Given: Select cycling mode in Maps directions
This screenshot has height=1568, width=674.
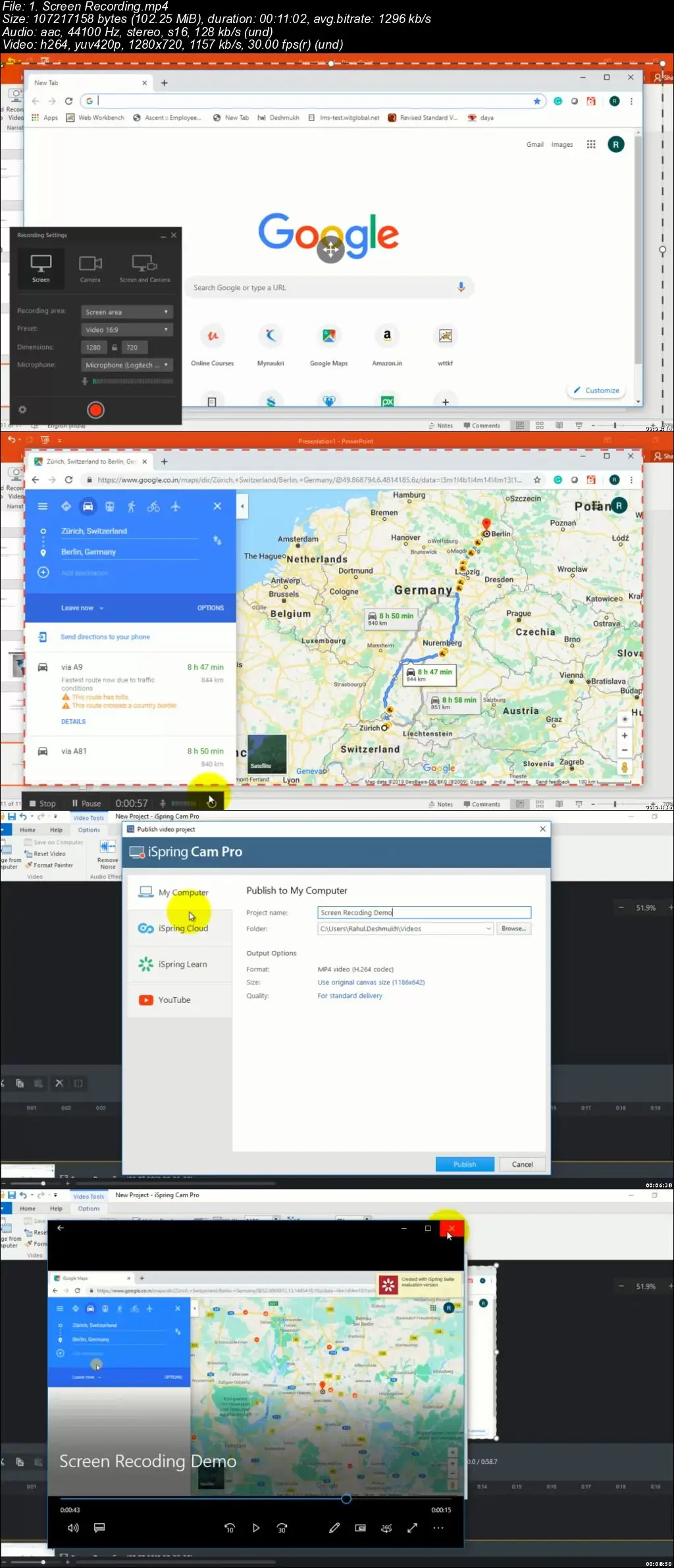Looking at the screenshot, I should coord(153,506).
